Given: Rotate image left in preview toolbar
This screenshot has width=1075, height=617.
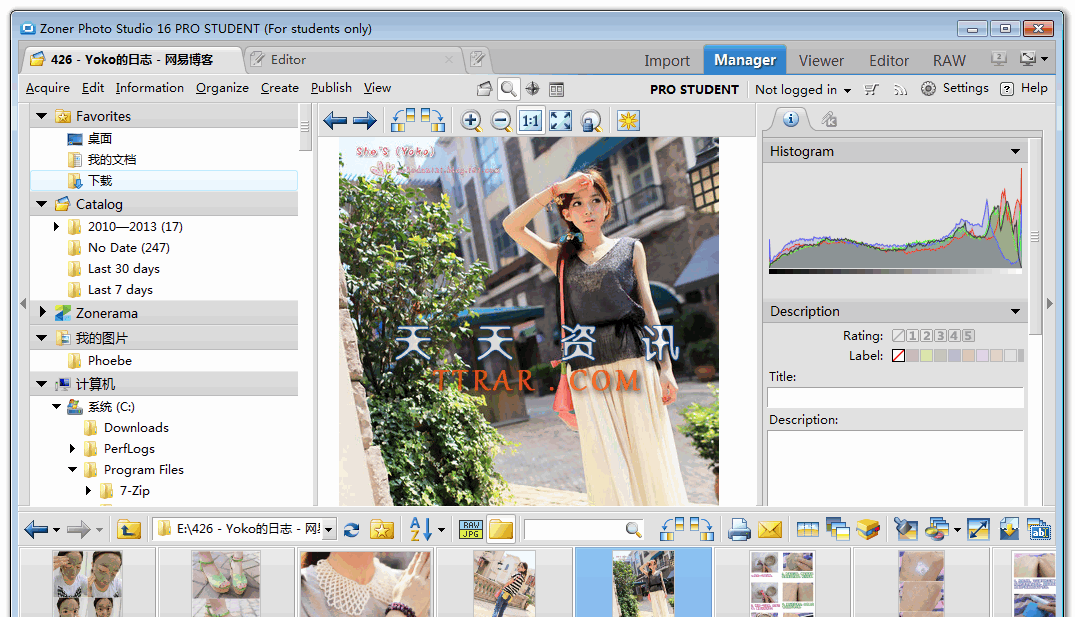Looking at the screenshot, I should point(403,121).
